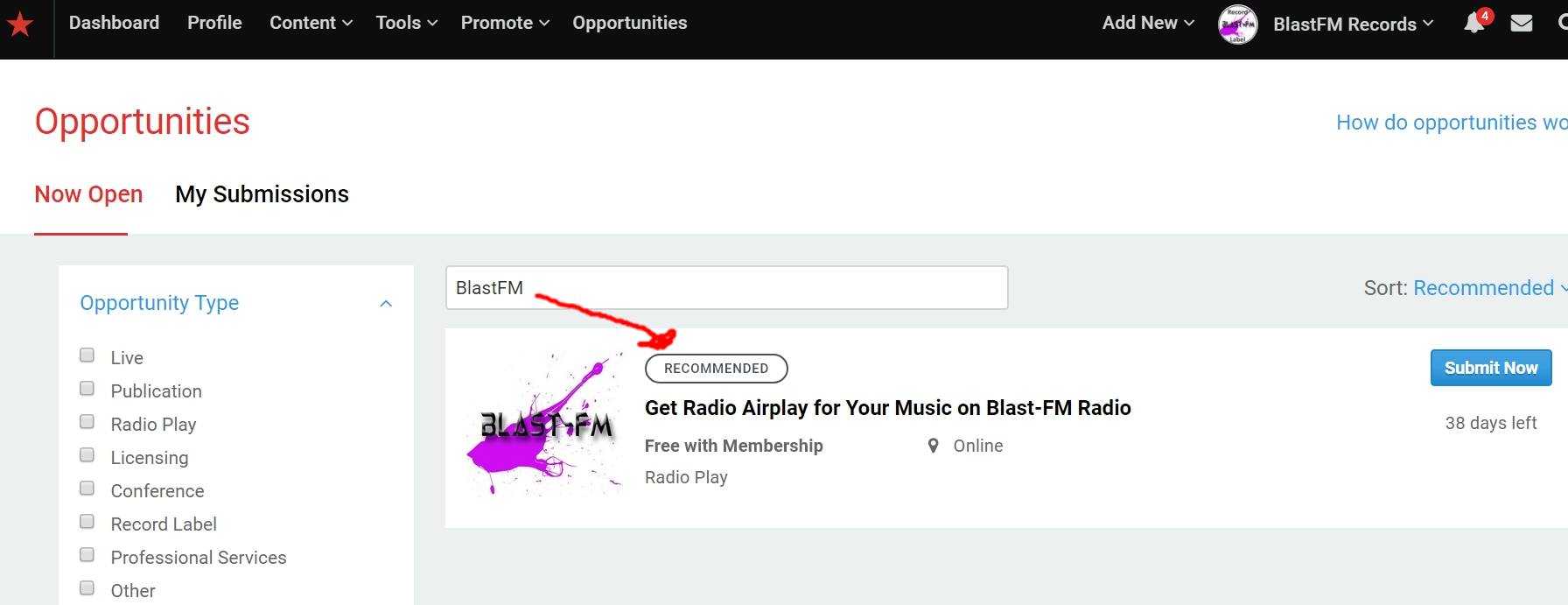Click the 'Free with Membership' text
Image resolution: width=1568 pixels, height=605 pixels.
[733, 446]
